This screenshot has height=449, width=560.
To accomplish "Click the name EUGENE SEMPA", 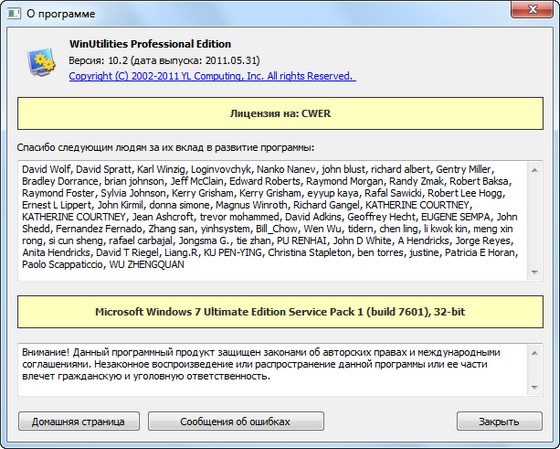I will click(456, 217).
